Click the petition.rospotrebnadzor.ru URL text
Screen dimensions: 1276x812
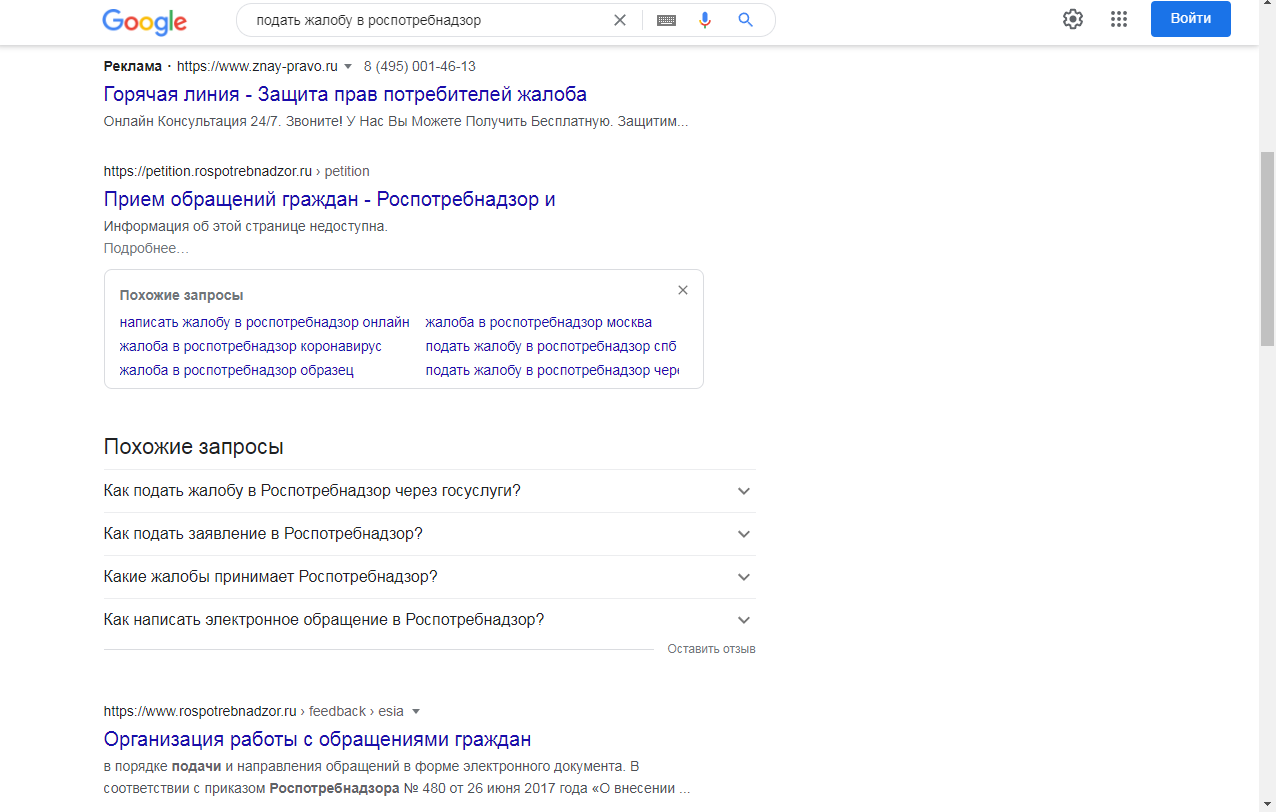point(237,171)
